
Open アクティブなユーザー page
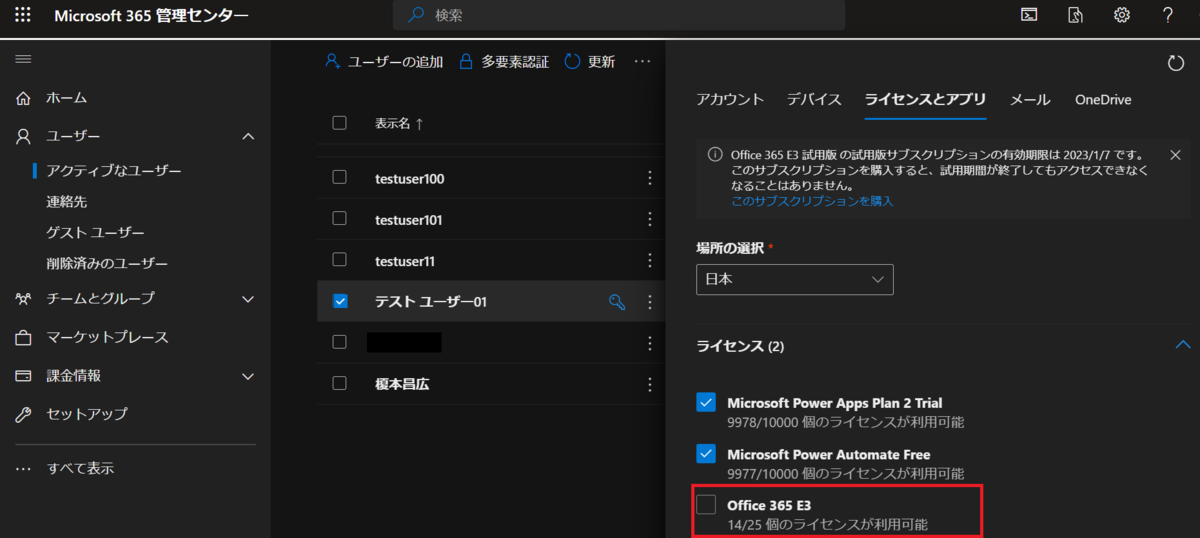coord(114,171)
